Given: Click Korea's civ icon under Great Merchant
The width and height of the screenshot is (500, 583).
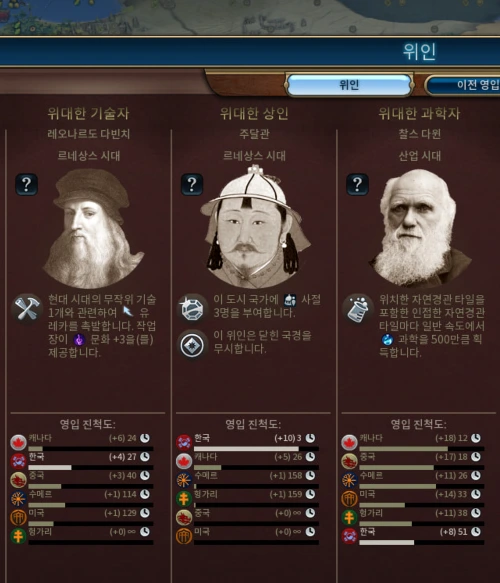Looking at the screenshot, I should 184,442.
